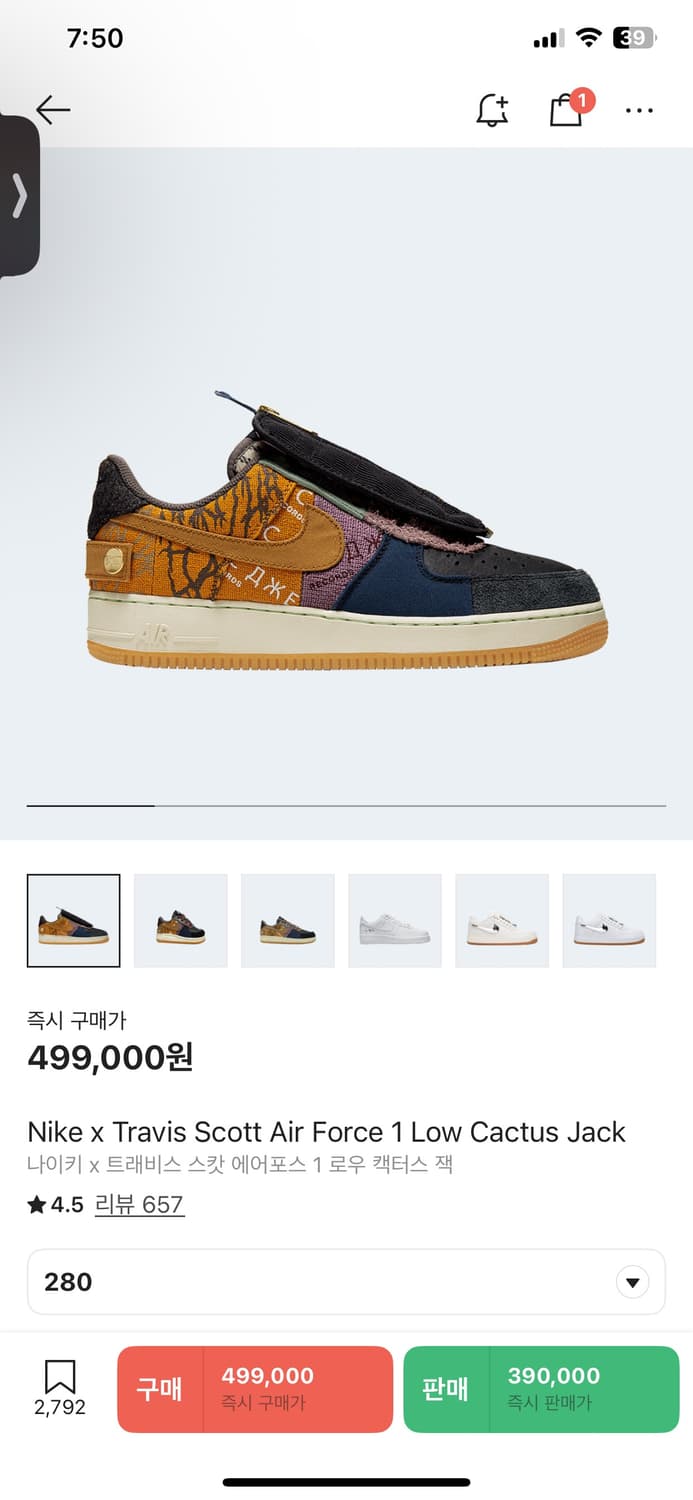Tap the image carousel progress bar
The image size is (693, 1500).
coord(346,805)
